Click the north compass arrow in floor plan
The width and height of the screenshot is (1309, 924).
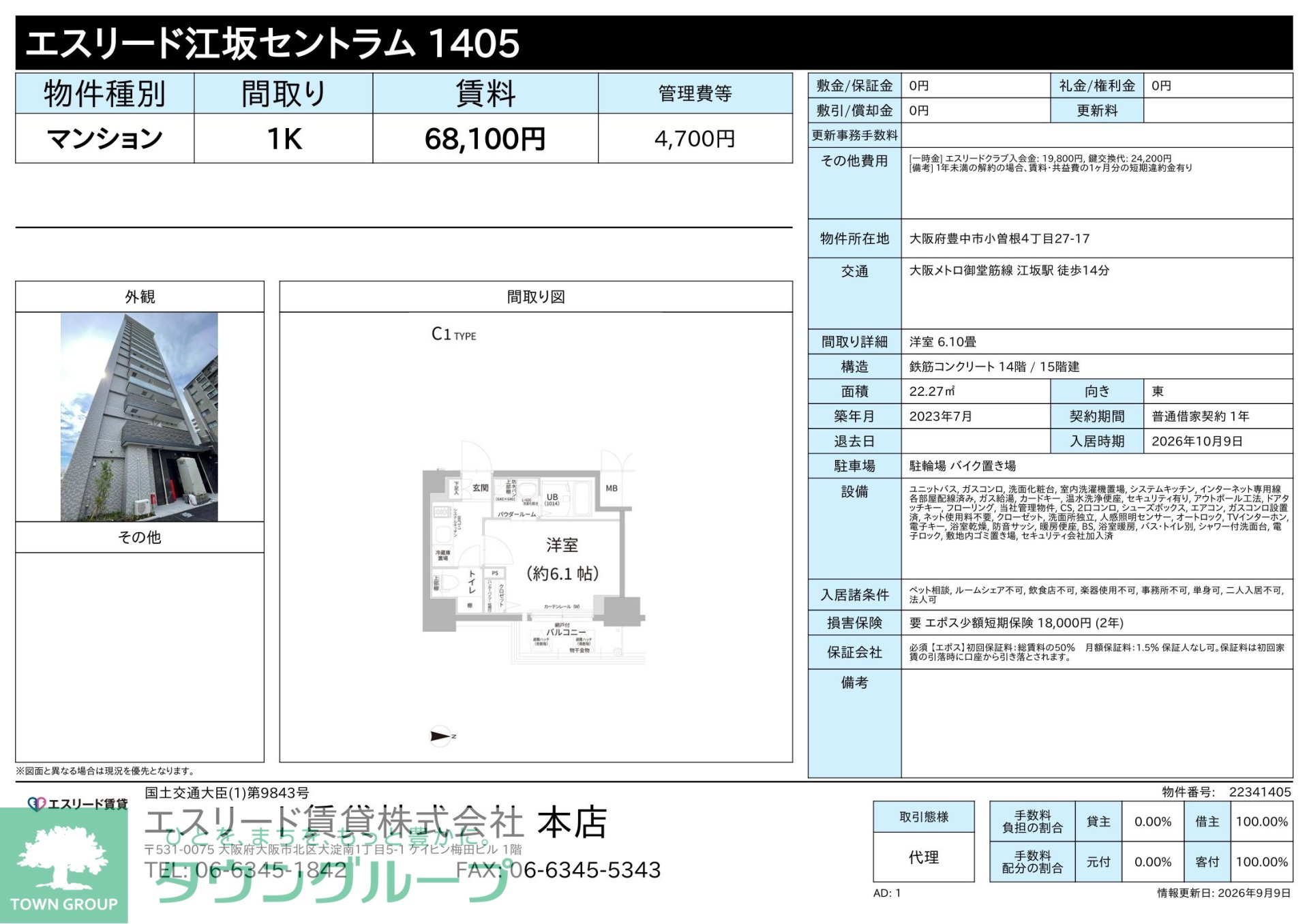pos(441,736)
